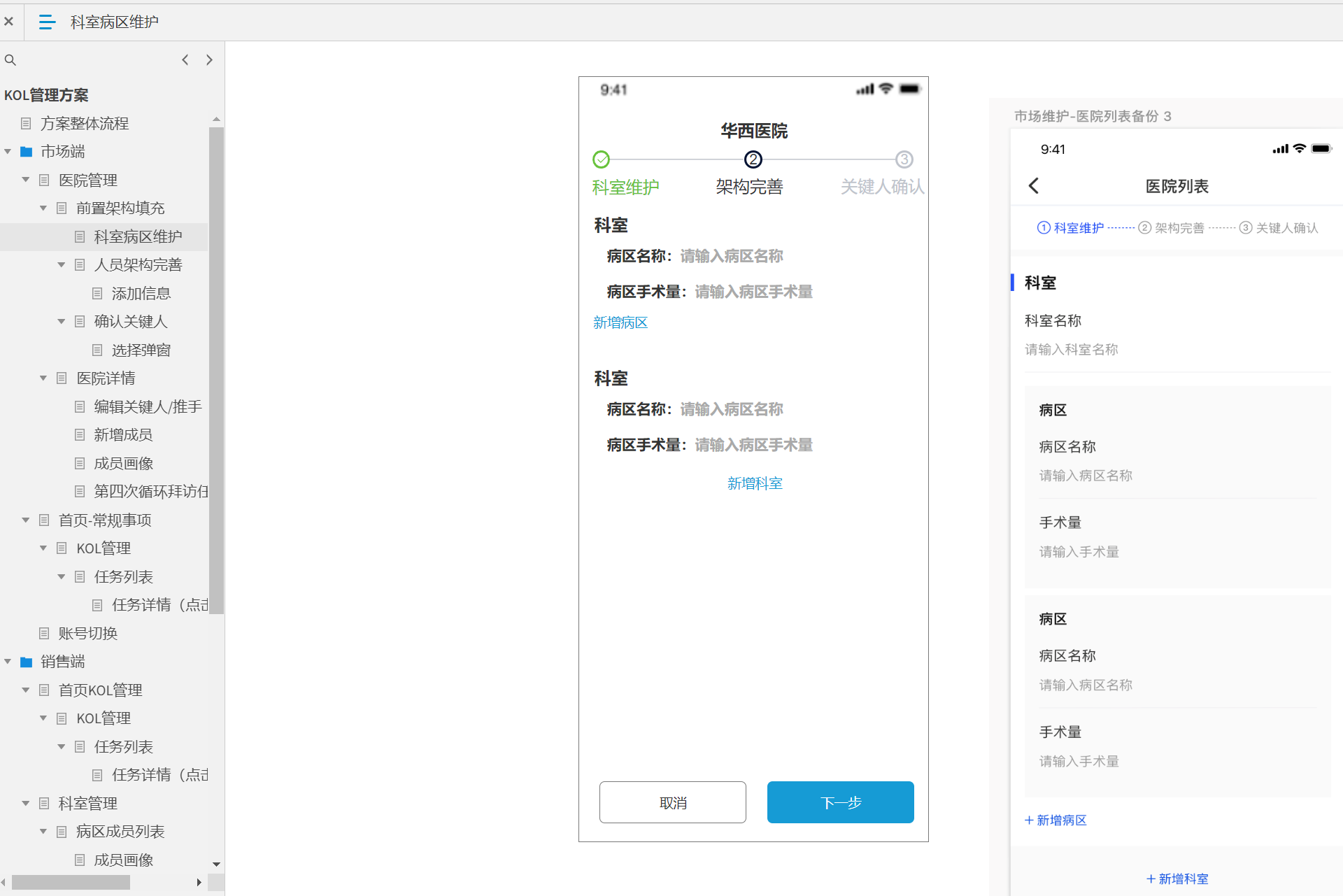
Task: Click the 取消 button
Action: (673, 803)
